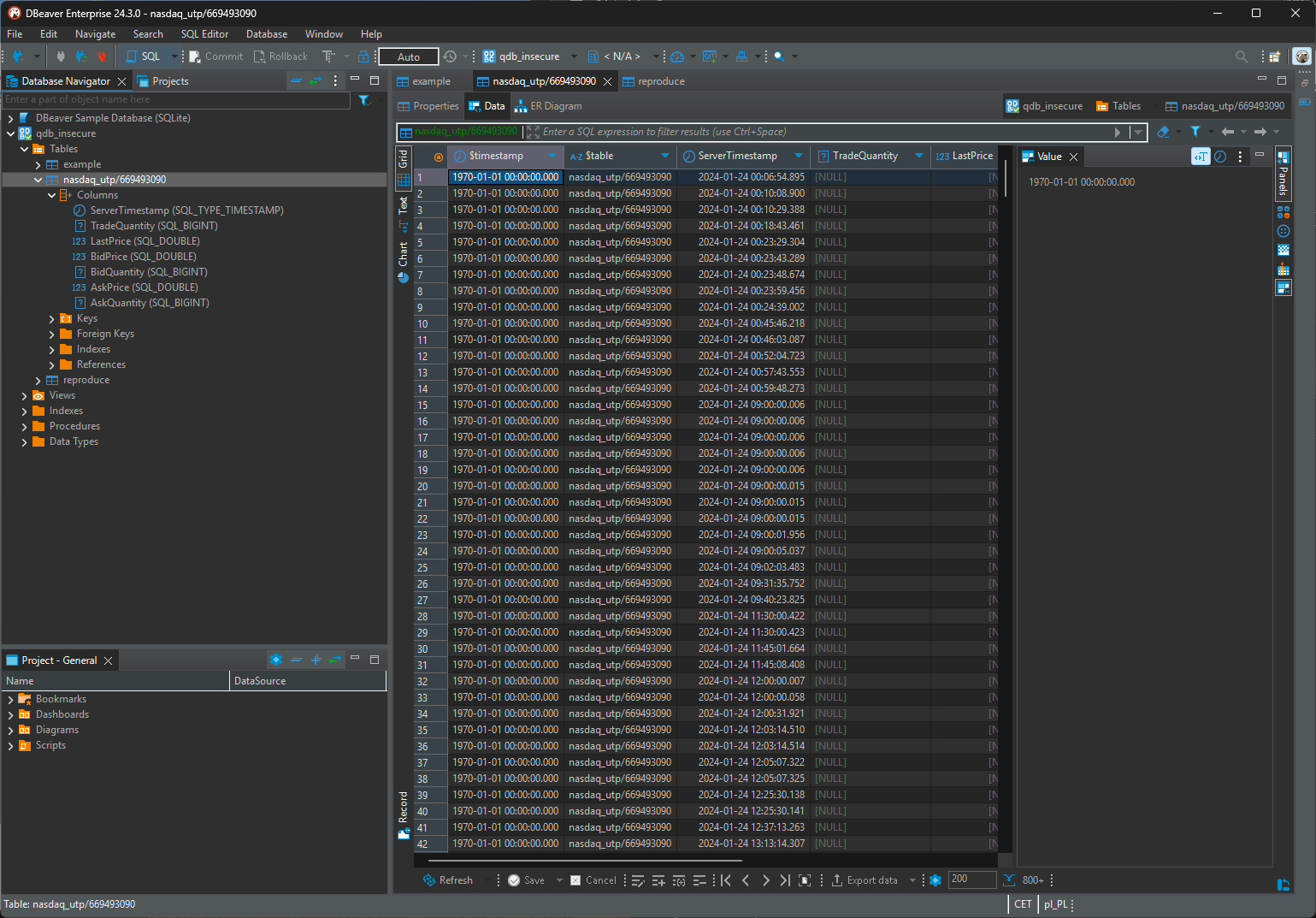
Task: Toggle the Chart view mode
Action: (404, 262)
